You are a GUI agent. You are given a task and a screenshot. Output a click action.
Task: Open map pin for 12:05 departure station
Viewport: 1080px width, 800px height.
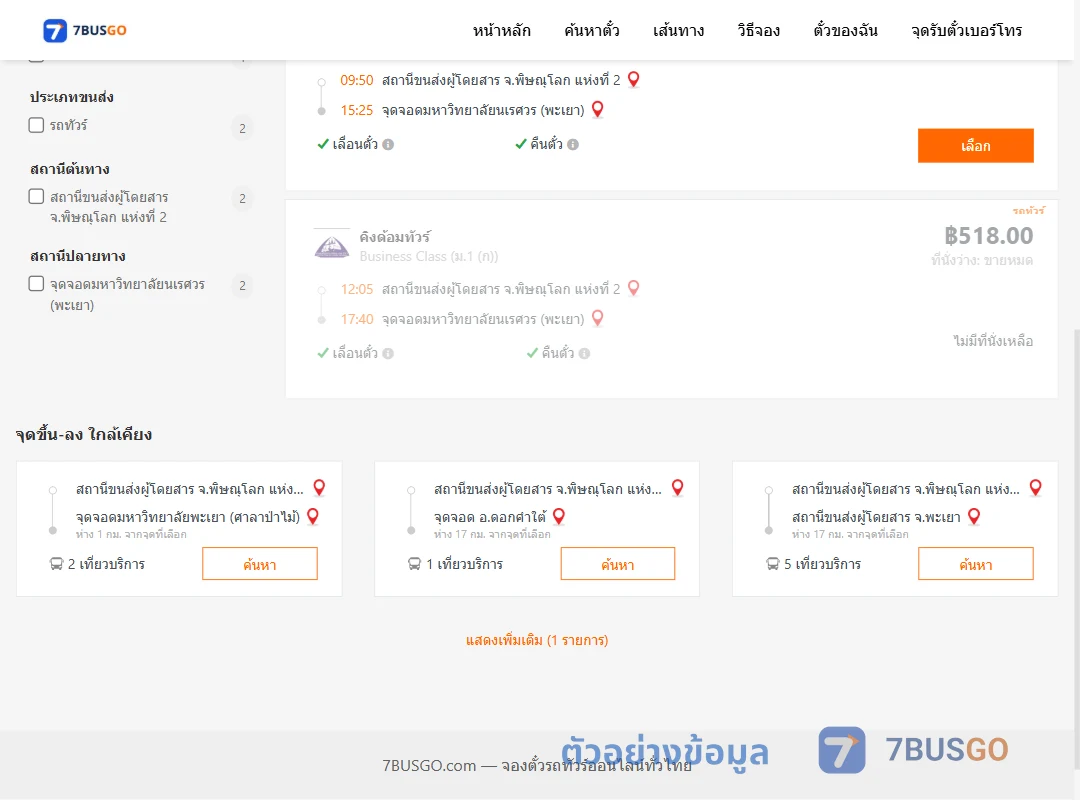pyautogui.click(x=634, y=288)
